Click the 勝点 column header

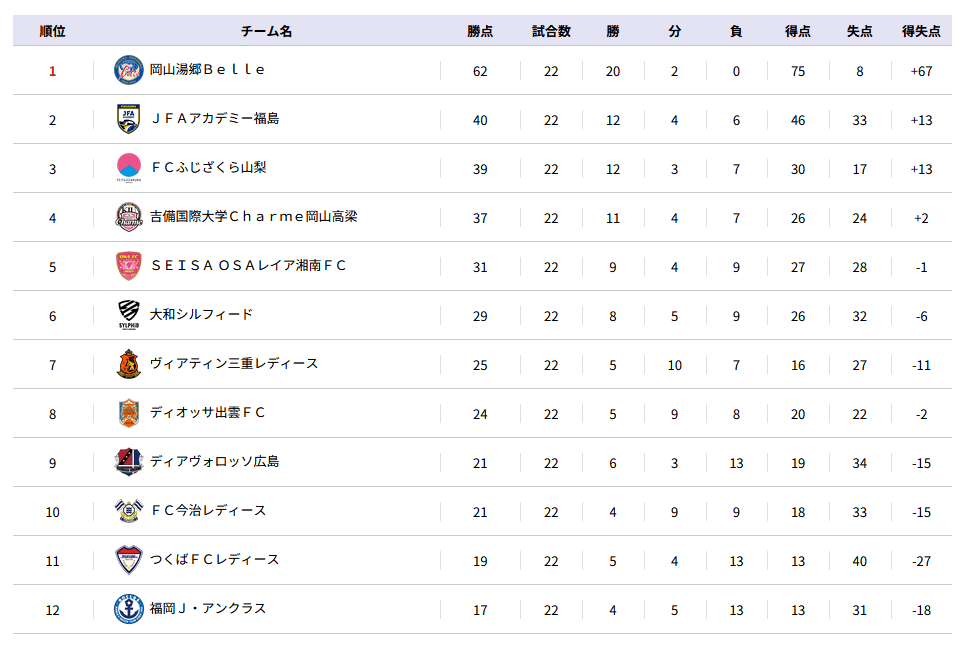point(480,31)
